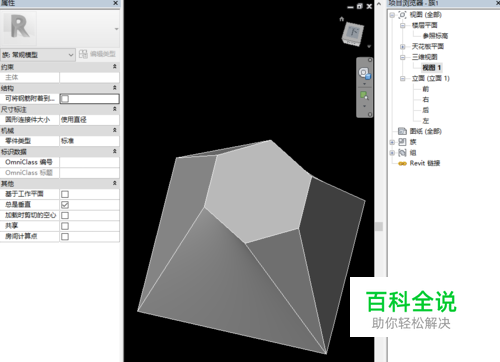This screenshot has width=500, height=362.
Task: Collapse the 约束 properties section
Action: point(115,67)
